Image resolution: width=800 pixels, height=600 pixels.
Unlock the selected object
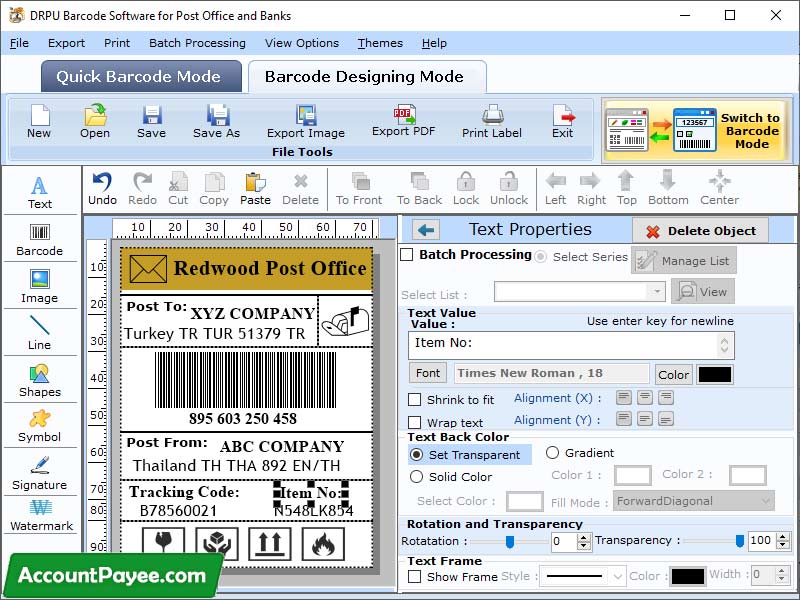coord(509,189)
